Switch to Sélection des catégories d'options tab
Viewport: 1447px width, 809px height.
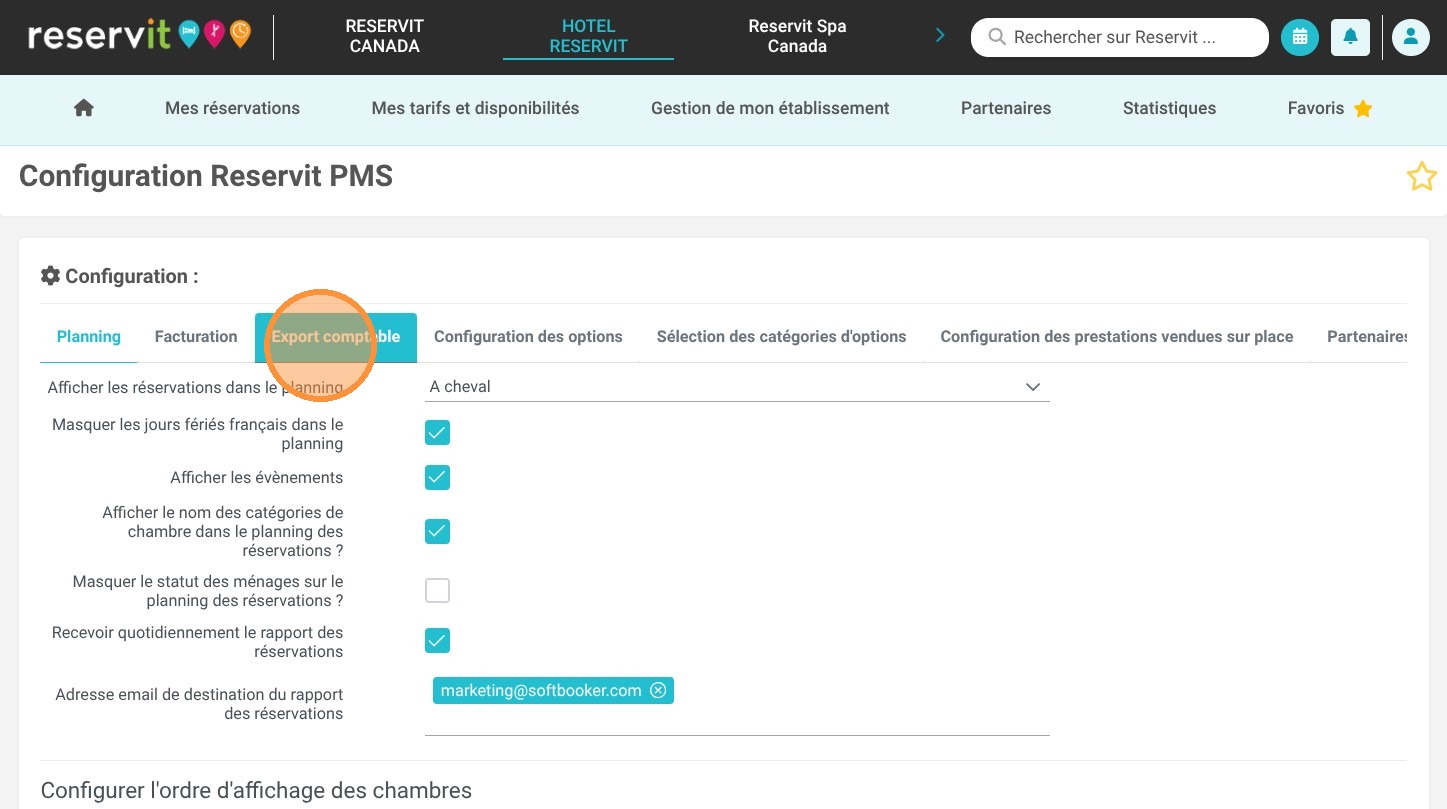781,337
